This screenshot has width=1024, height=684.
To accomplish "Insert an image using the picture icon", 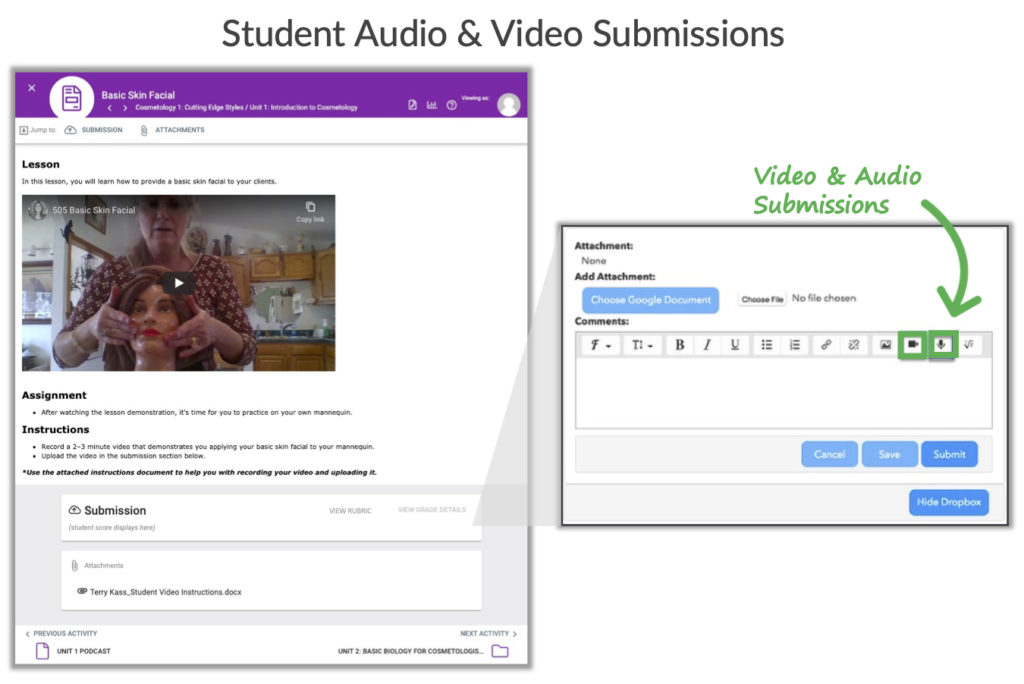I will click(x=884, y=345).
